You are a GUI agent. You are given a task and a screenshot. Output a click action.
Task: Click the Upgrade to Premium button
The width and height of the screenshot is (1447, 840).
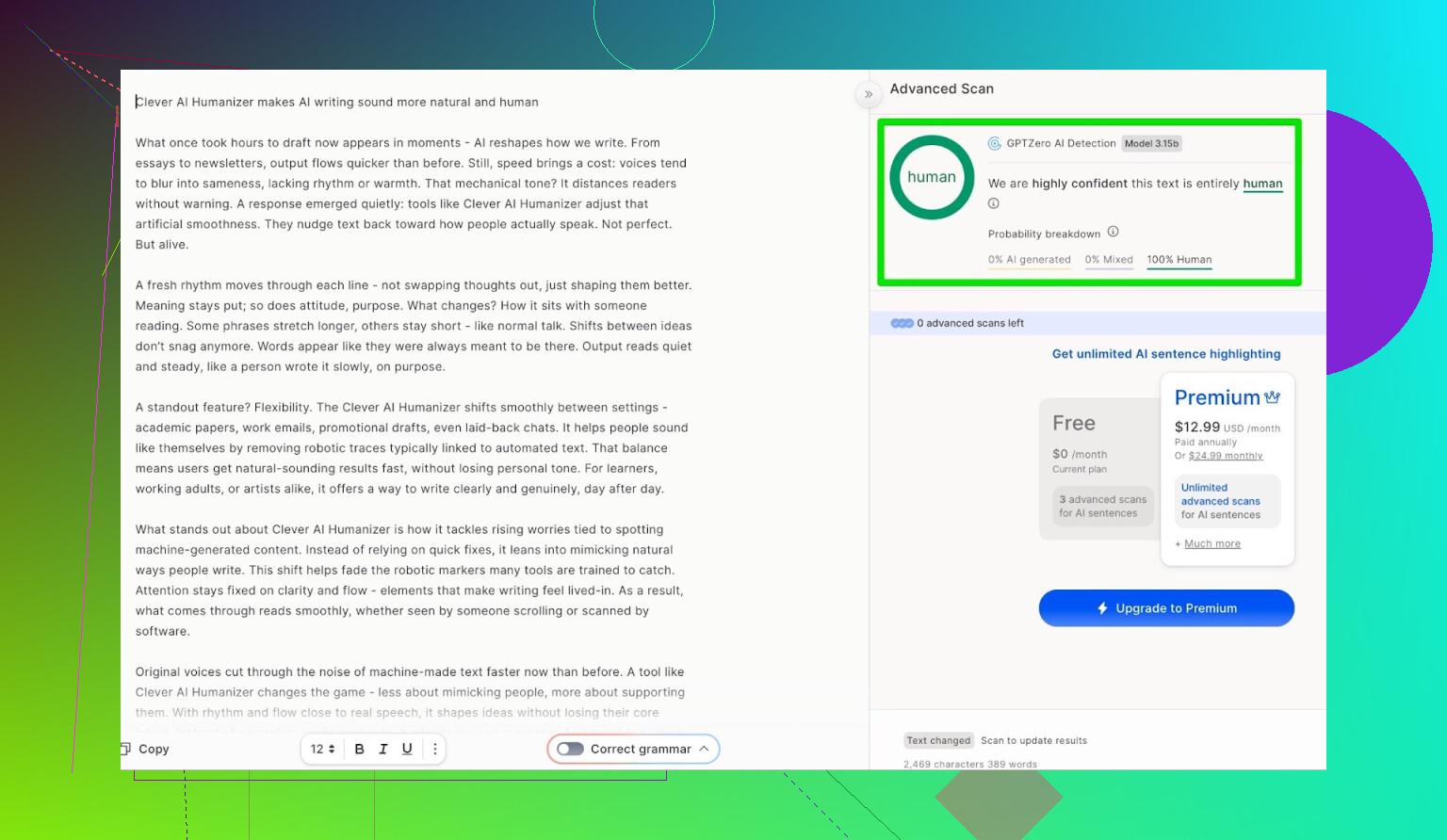[x=1166, y=608]
